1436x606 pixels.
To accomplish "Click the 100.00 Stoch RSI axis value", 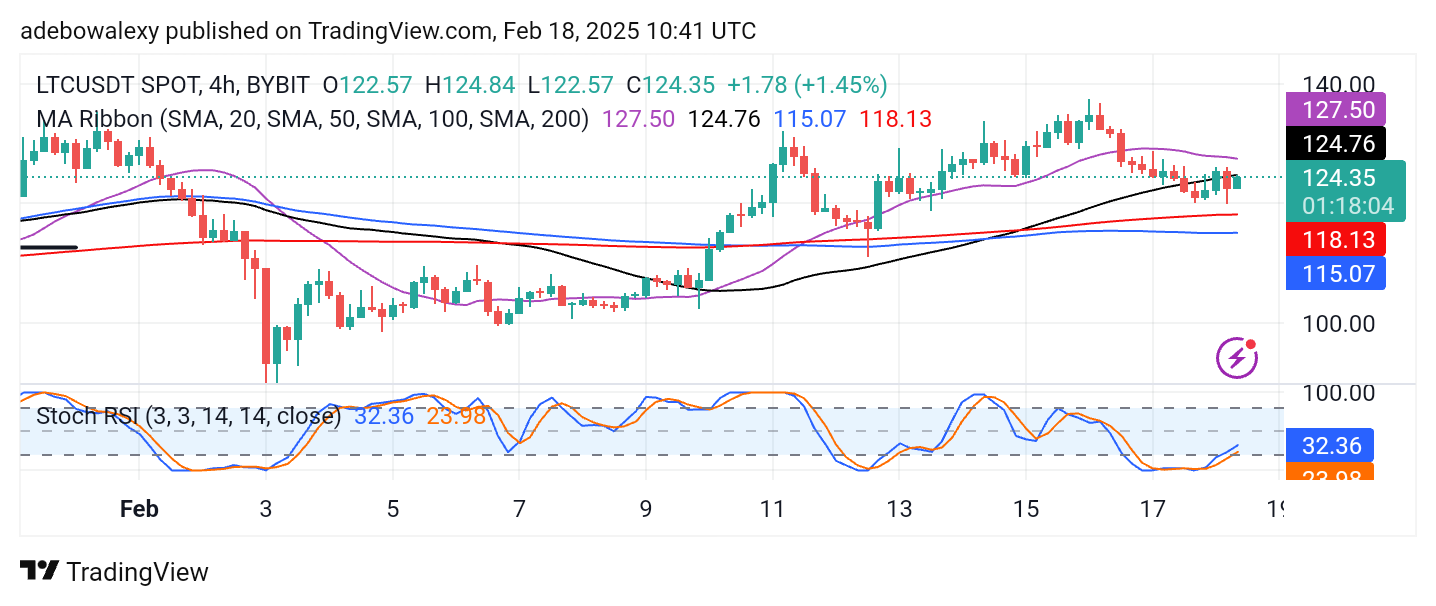I will 1338,392.
